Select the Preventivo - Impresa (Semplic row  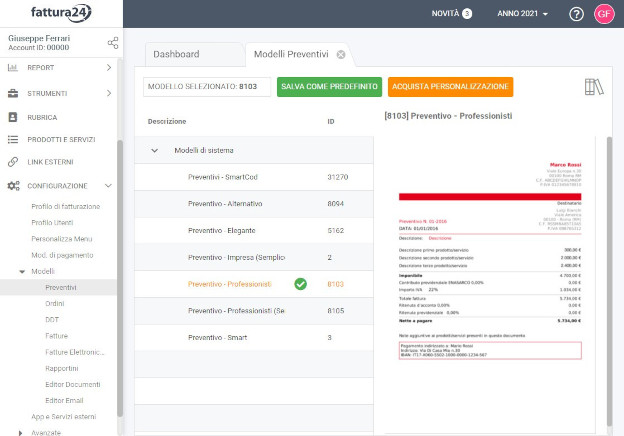[x=254, y=257]
